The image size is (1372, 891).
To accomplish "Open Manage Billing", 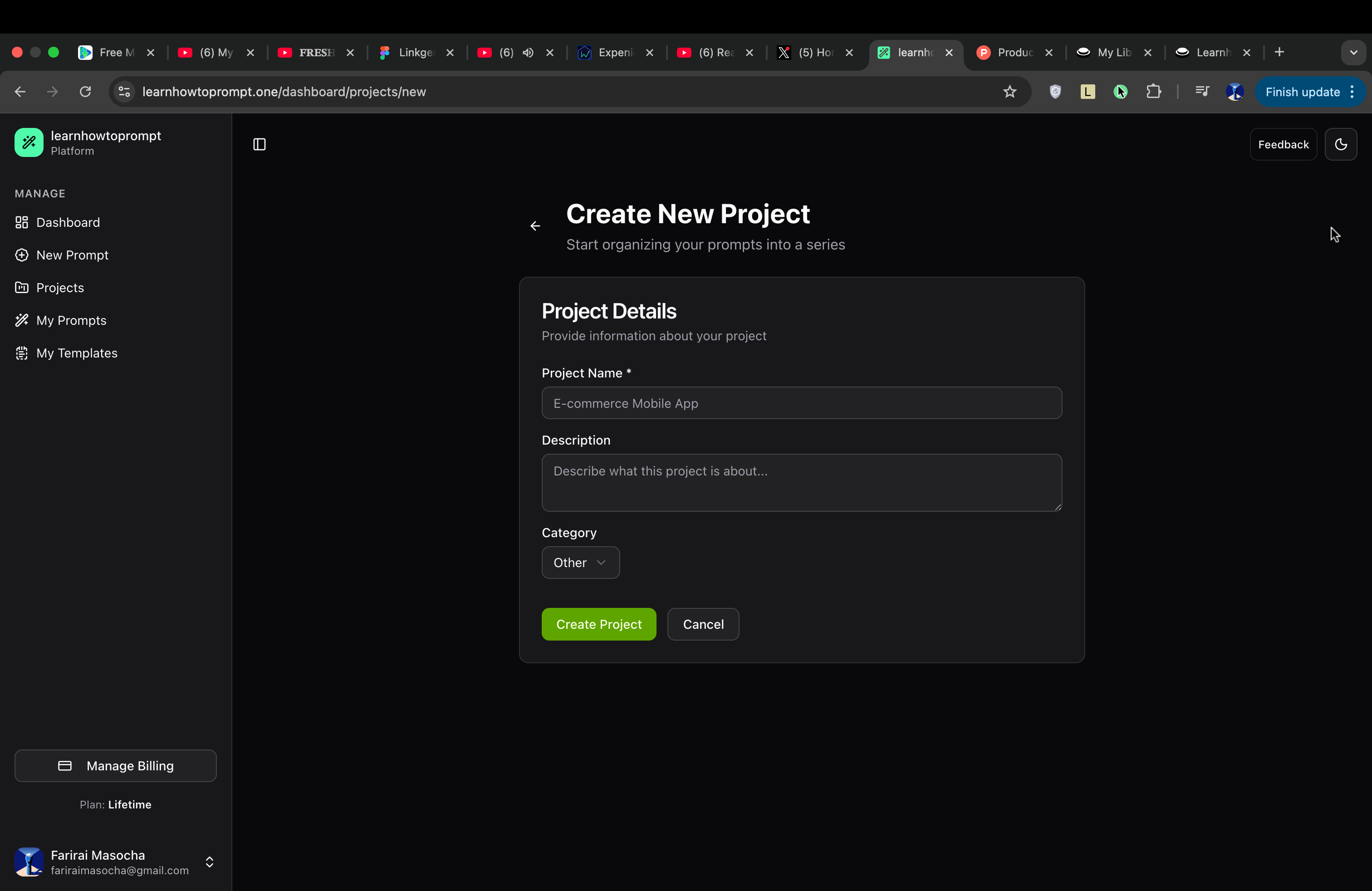I will pos(115,765).
